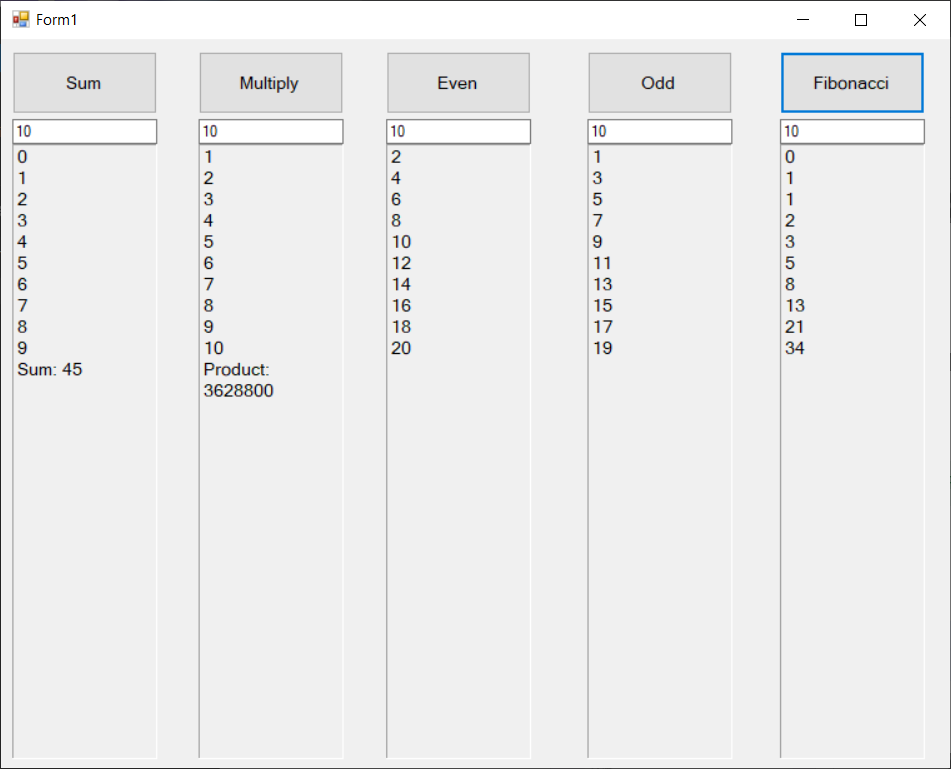Focus the input field under Sum
This screenshot has width=951, height=769.
point(84,132)
